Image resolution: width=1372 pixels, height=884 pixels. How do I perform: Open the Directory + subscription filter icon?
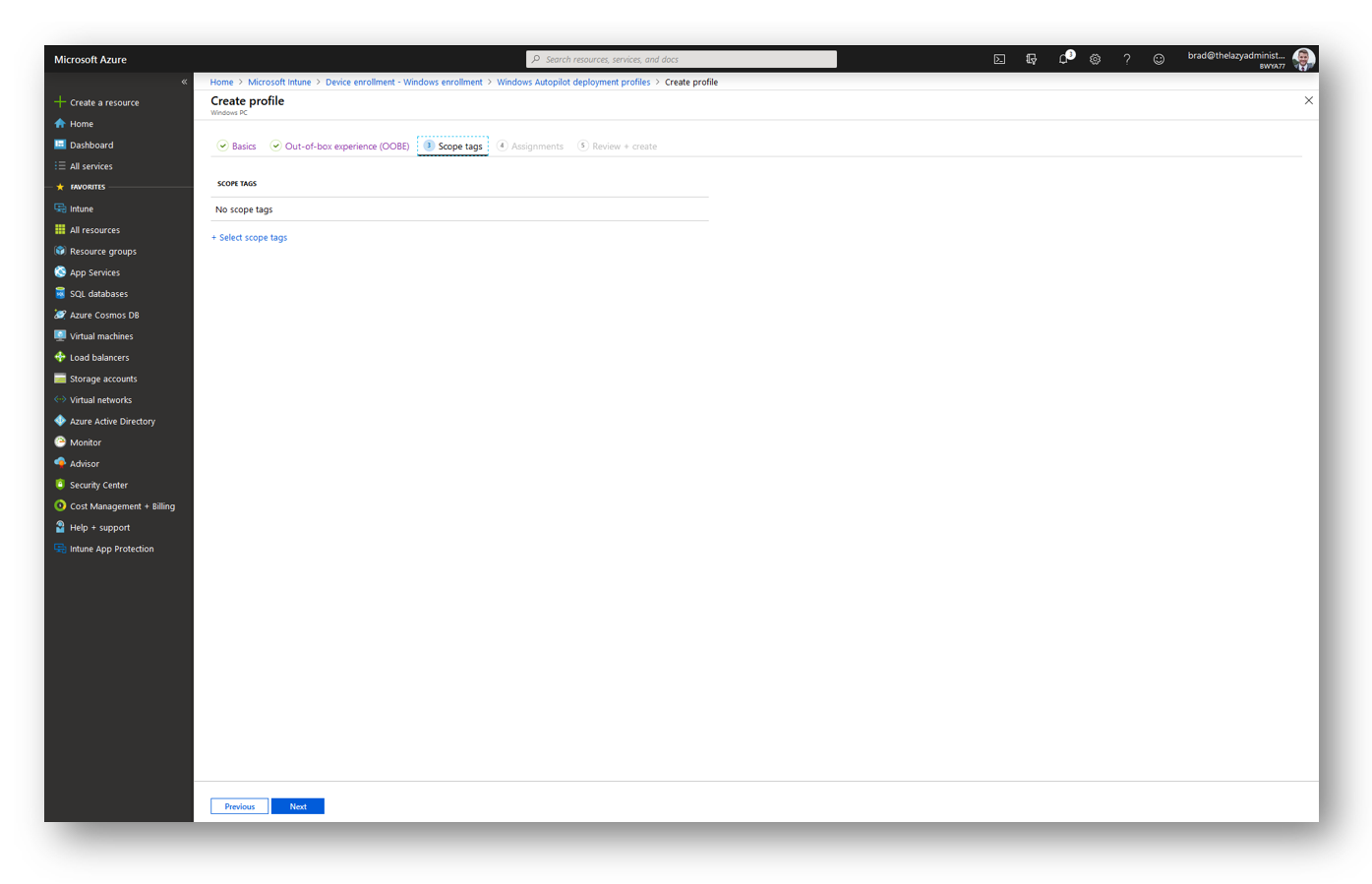click(x=1031, y=59)
